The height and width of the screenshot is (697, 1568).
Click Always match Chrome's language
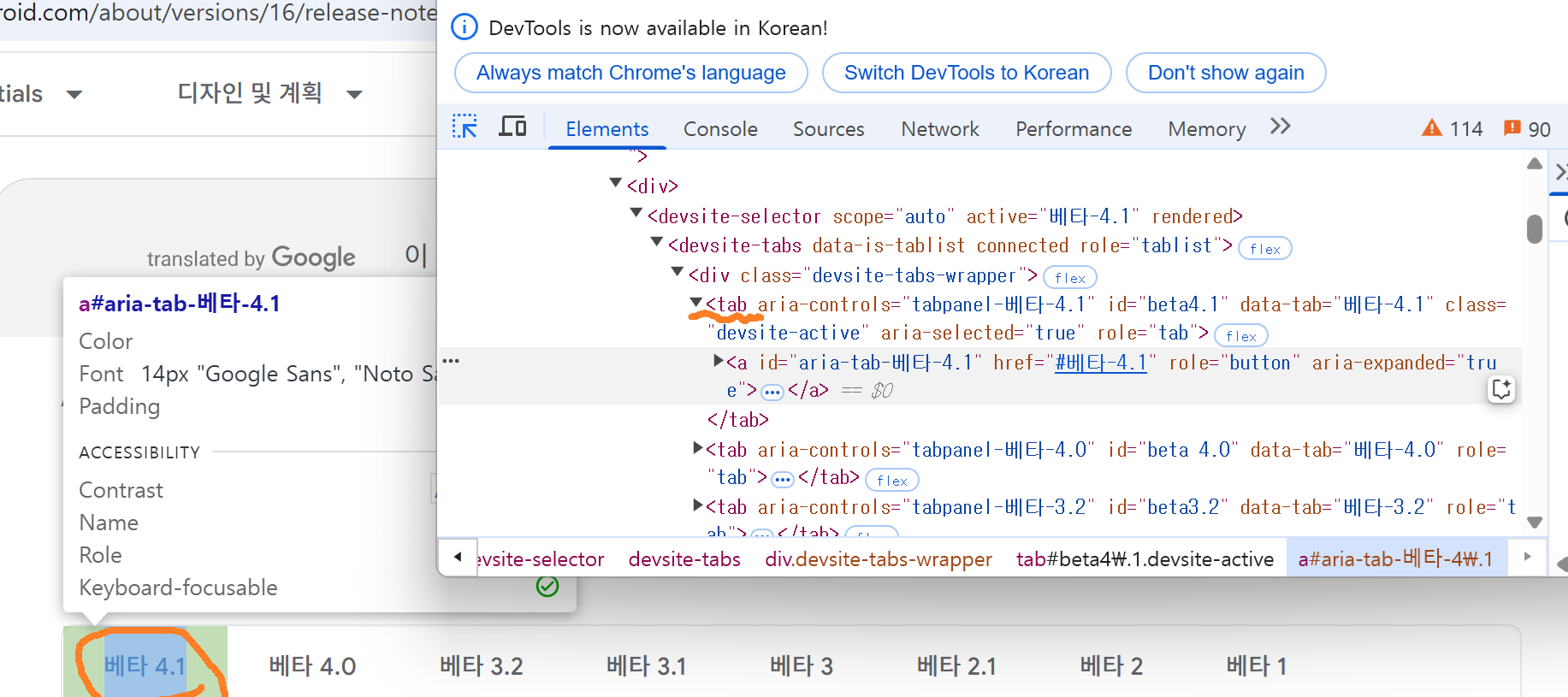(x=631, y=73)
